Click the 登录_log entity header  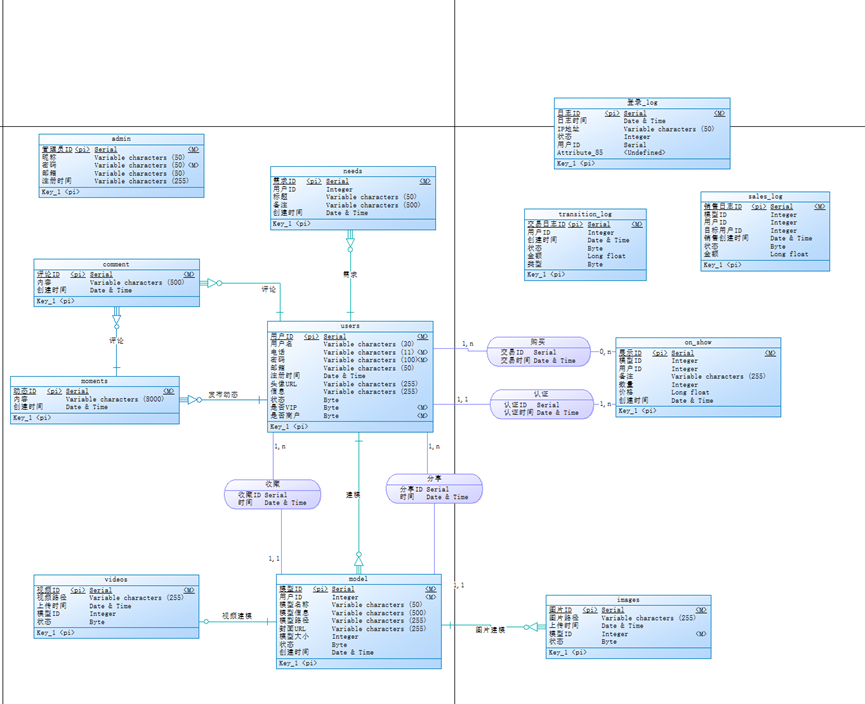(x=642, y=103)
